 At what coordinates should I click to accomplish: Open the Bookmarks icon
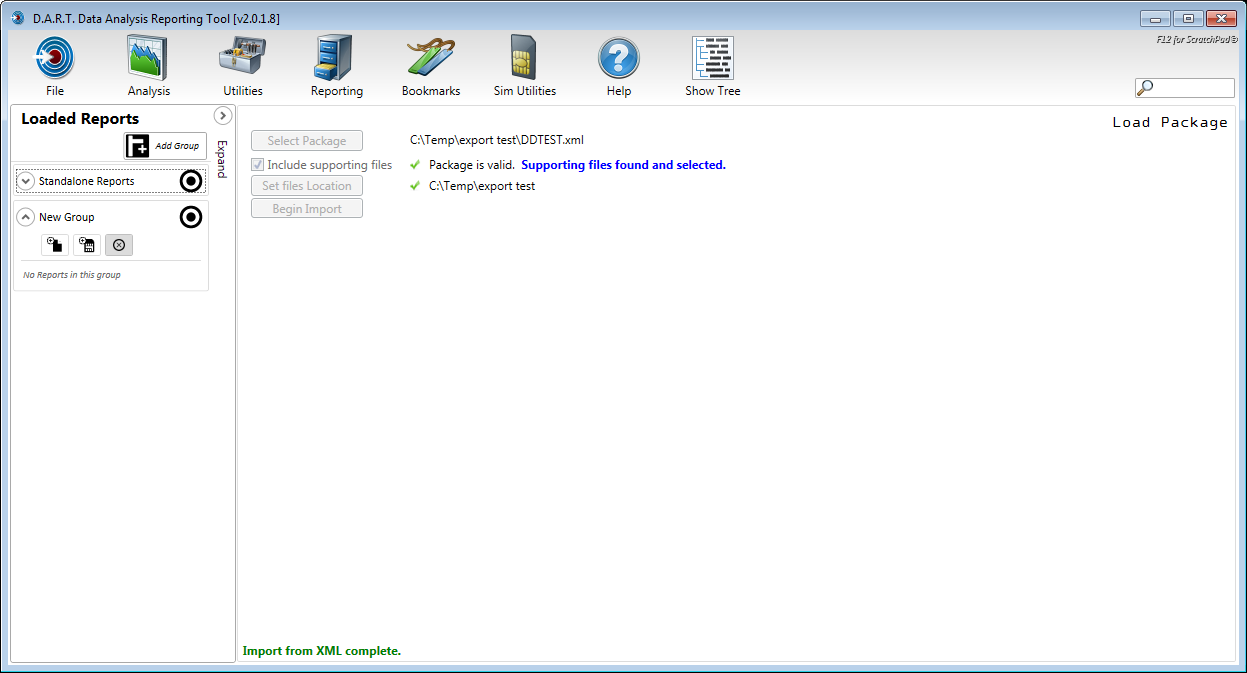(x=431, y=58)
